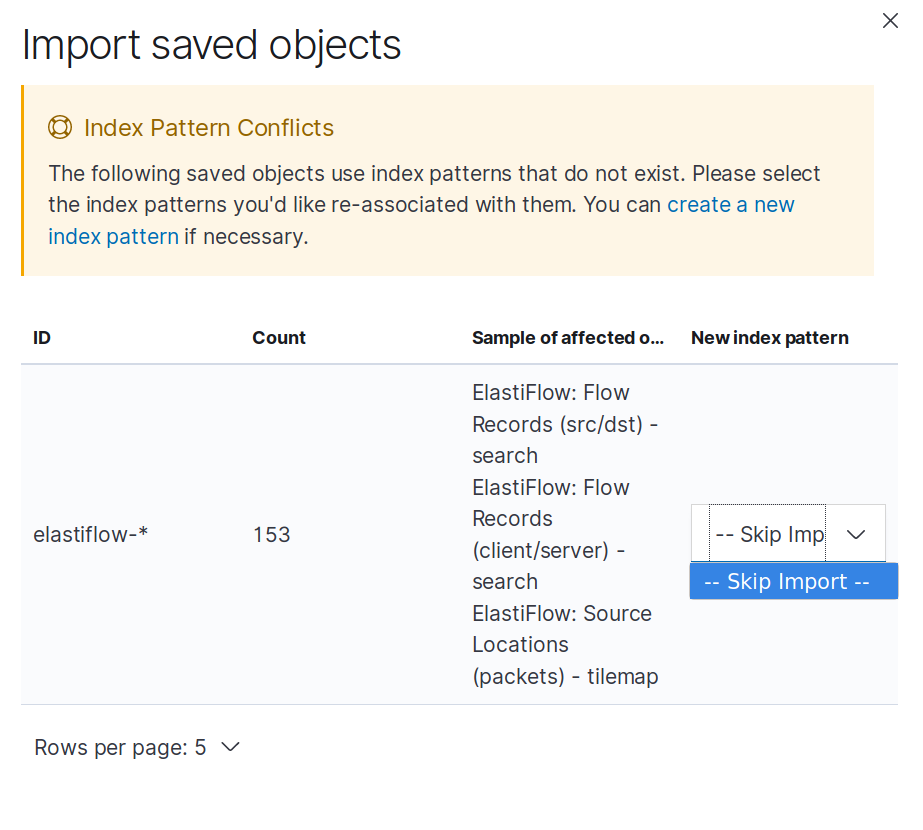The height and width of the screenshot is (830, 923).
Task: Click 'ElastiFlow: Flow Records (src/dst) - search' text
Action: [x=565, y=424]
